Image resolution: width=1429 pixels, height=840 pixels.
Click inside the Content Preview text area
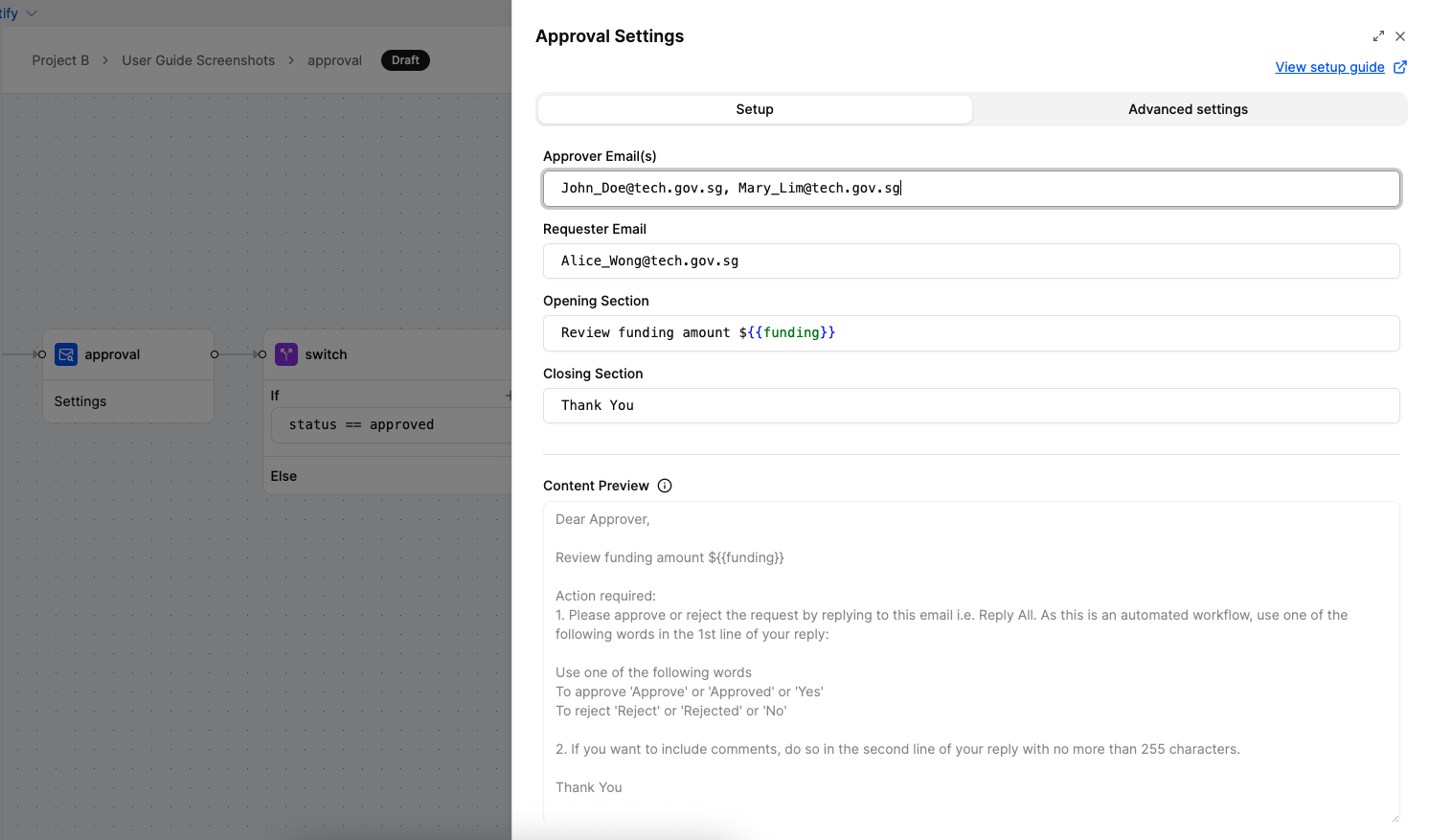[971, 661]
